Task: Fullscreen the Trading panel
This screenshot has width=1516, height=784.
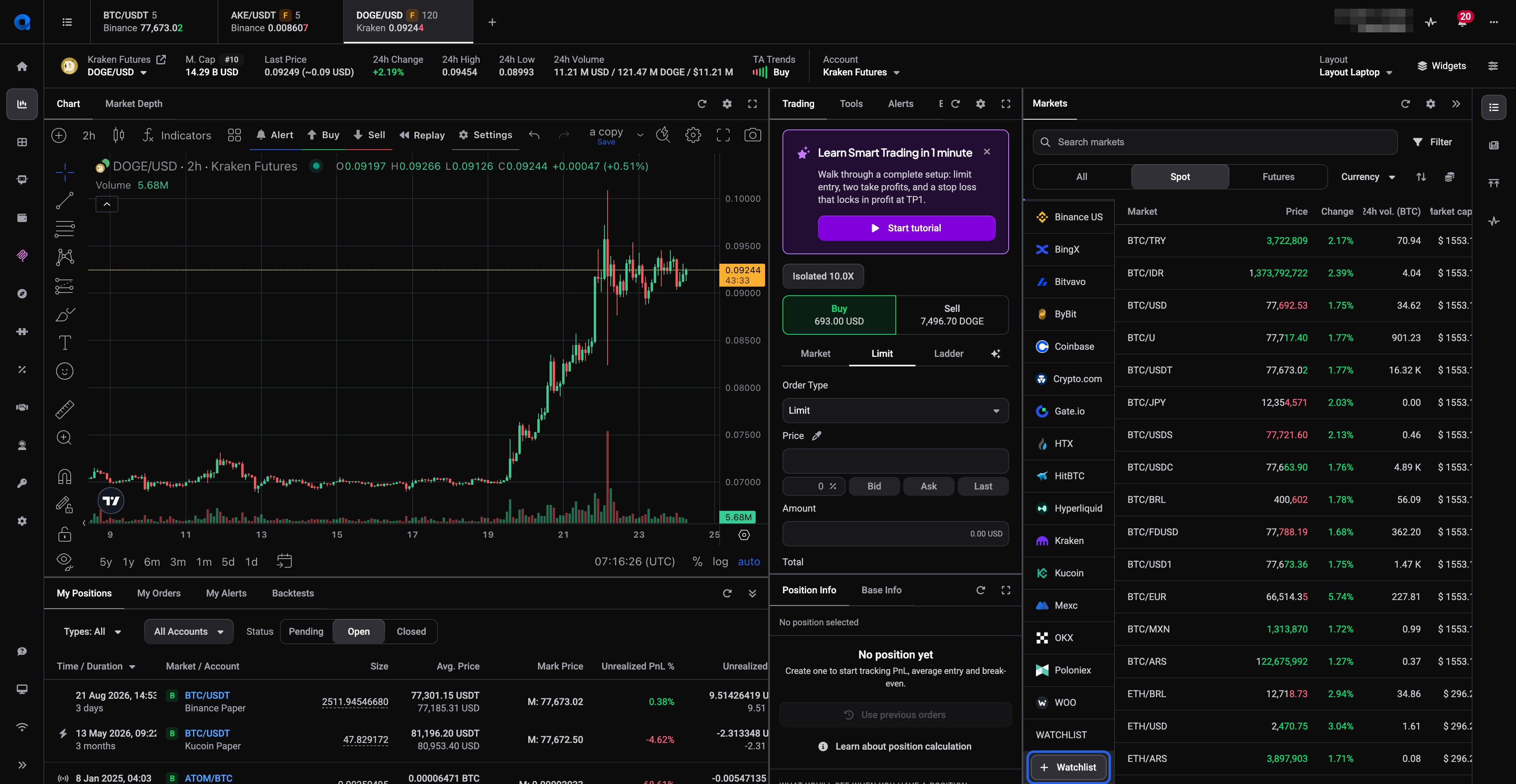Action: tap(1006, 103)
